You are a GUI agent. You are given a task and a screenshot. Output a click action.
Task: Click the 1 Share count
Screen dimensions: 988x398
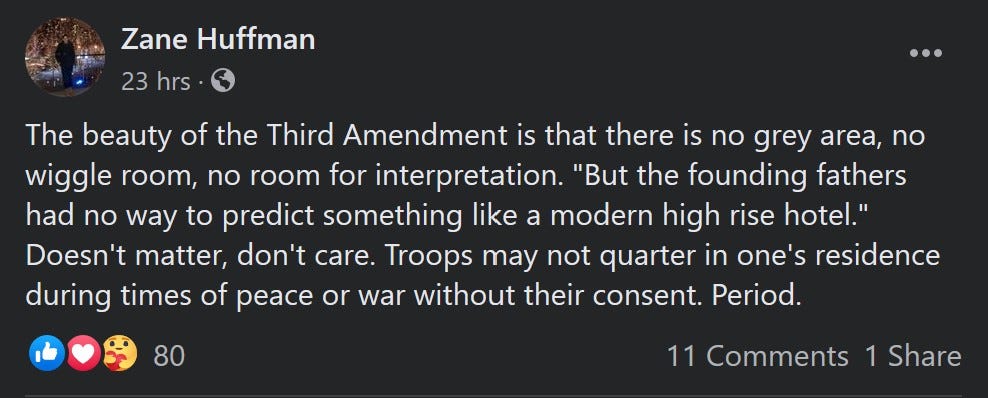click(913, 356)
